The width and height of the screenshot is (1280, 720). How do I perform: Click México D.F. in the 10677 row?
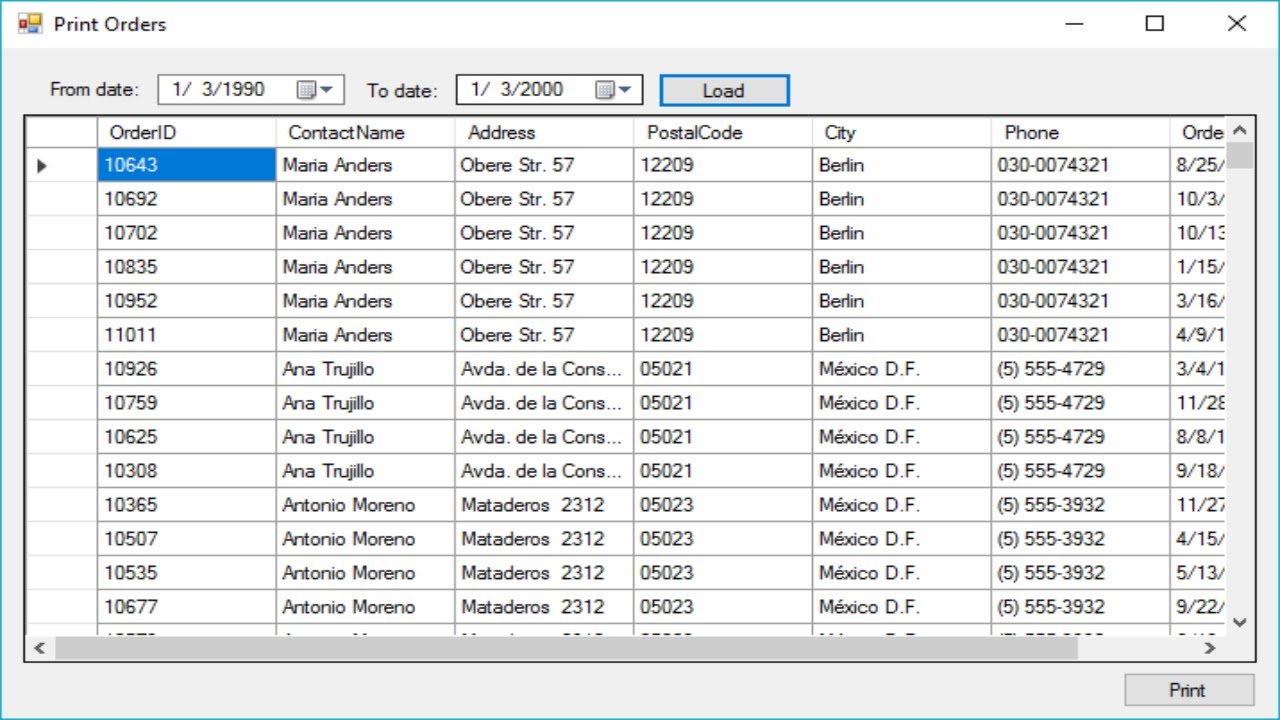point(902,607)
